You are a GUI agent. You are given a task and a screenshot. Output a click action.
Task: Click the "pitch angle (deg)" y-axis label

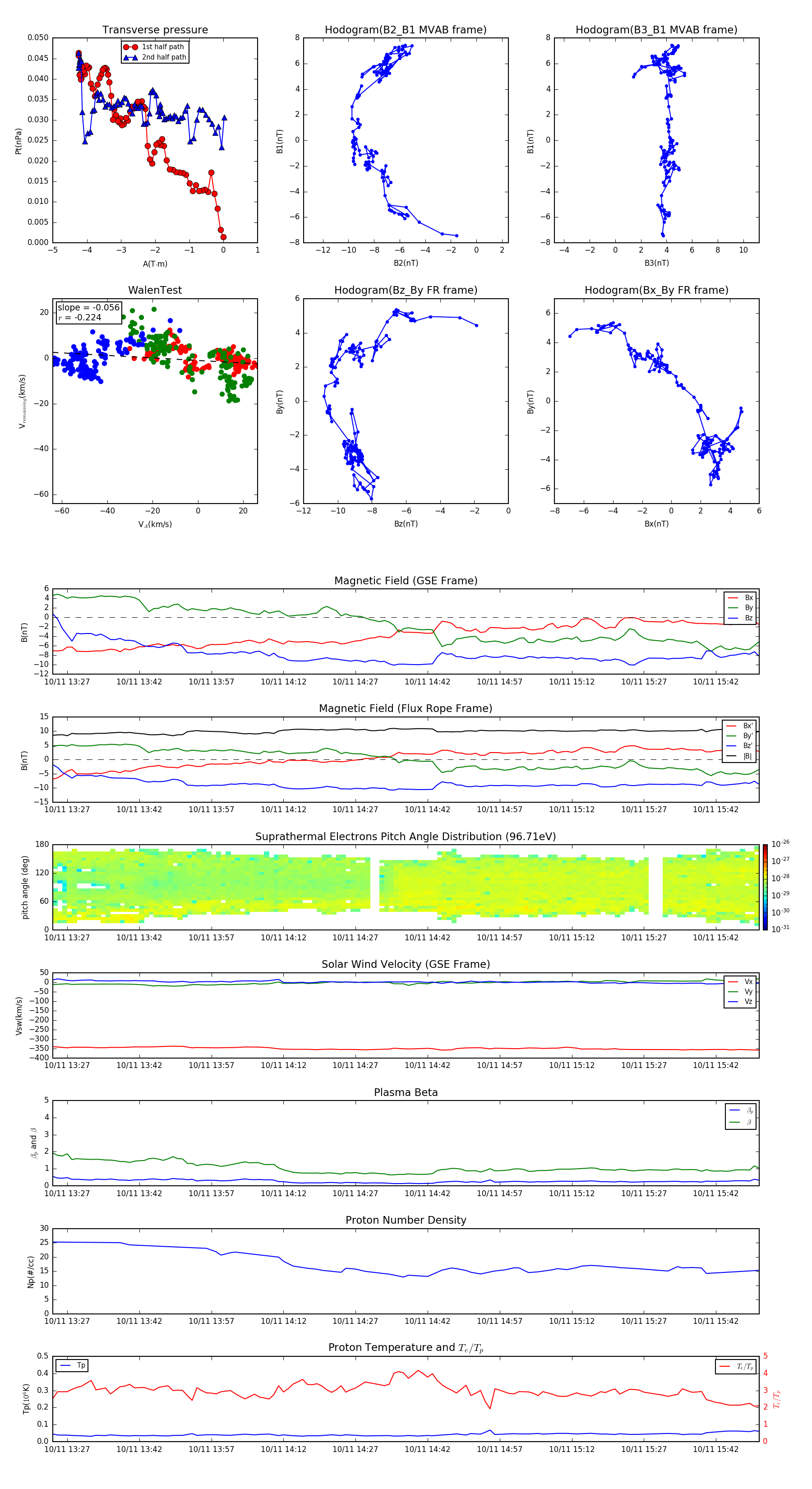(x=25, y=887)
